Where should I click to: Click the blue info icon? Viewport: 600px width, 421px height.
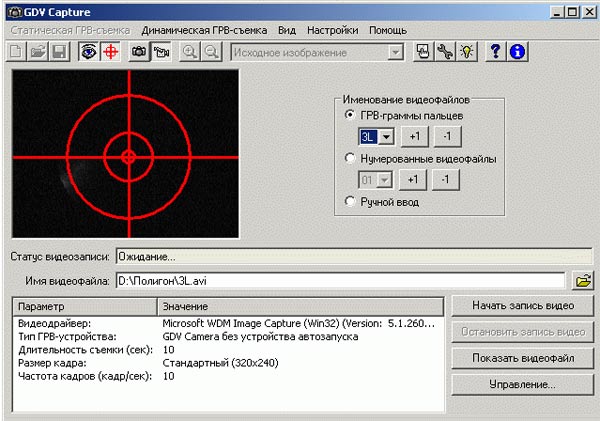(x=517, y=52)
